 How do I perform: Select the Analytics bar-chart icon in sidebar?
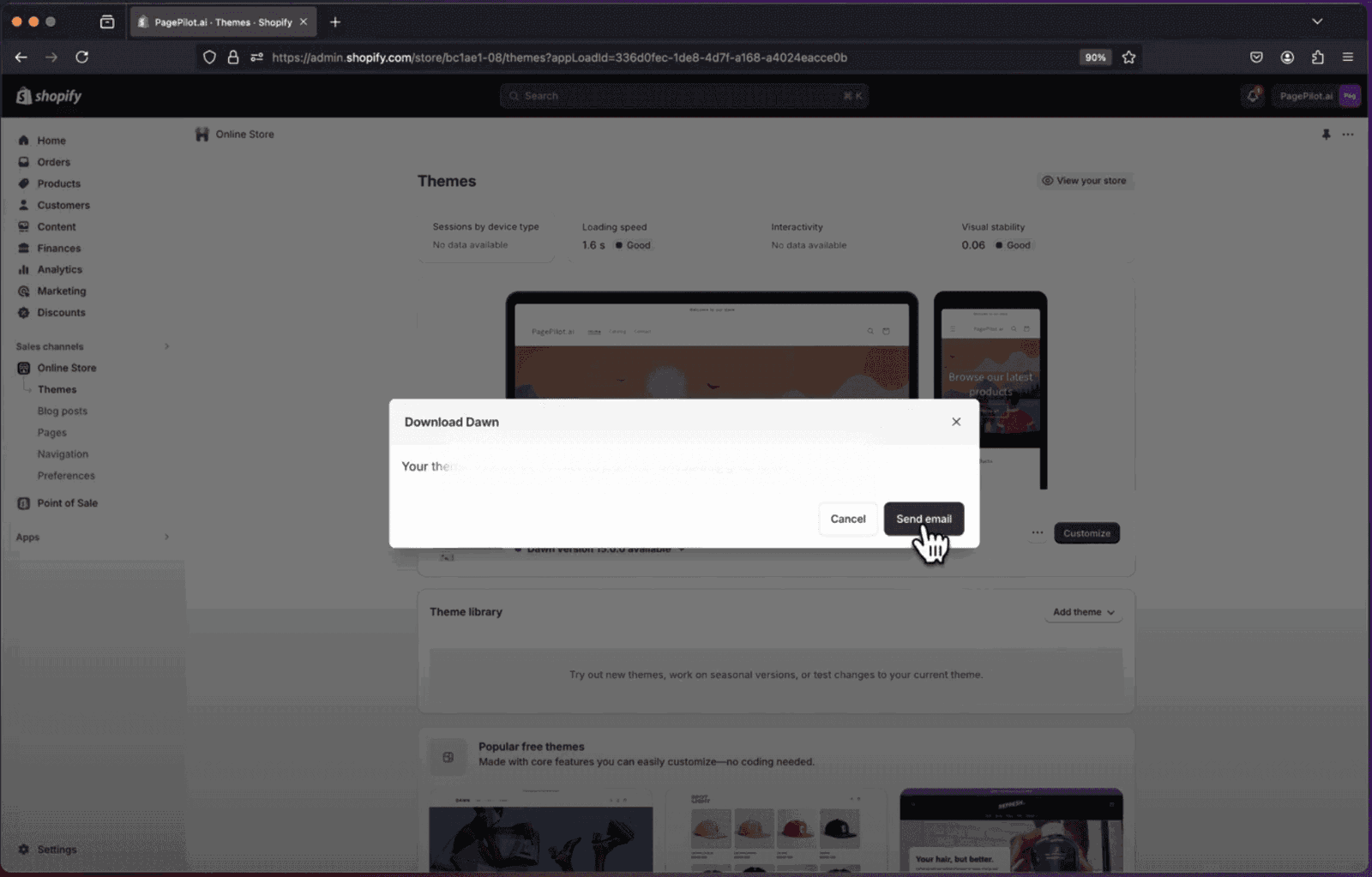point(23,269)
